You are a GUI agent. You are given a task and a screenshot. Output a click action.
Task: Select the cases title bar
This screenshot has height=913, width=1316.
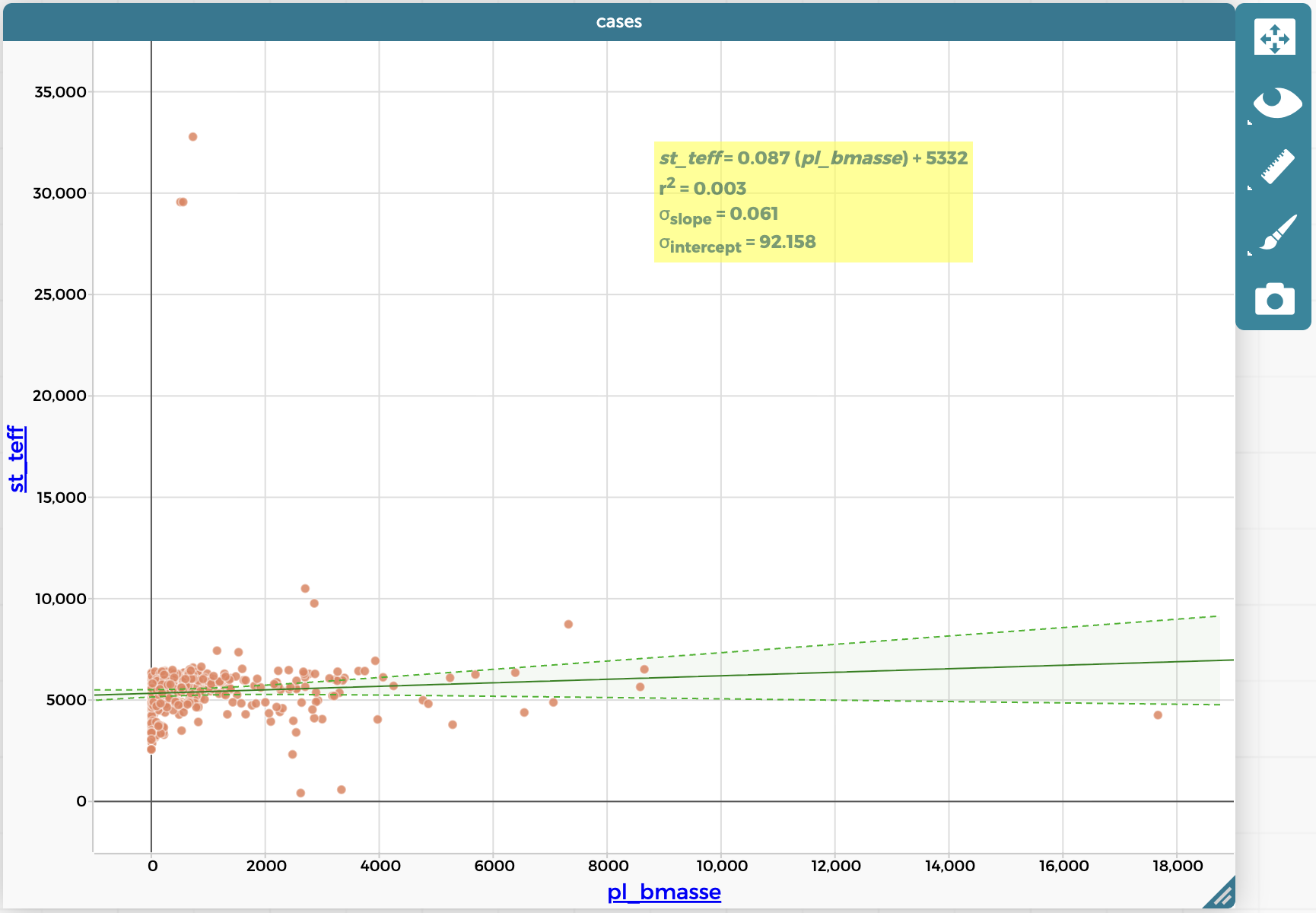[618, 21]
